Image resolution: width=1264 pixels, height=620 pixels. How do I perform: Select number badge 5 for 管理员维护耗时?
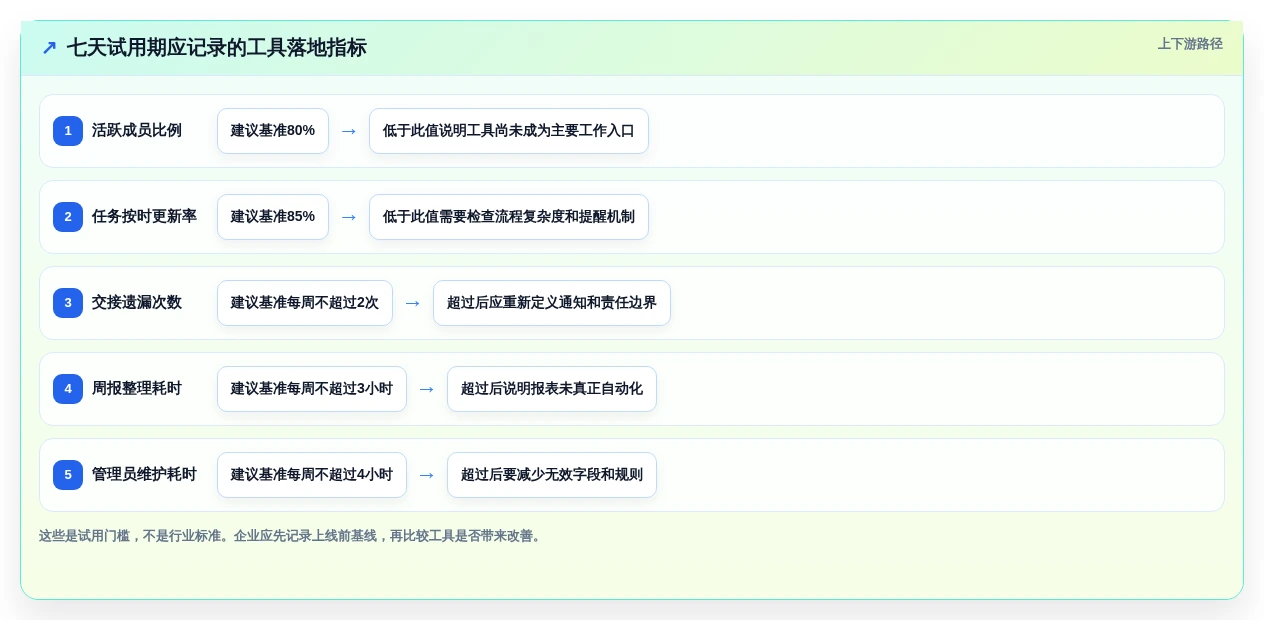[x=68, y=475]
